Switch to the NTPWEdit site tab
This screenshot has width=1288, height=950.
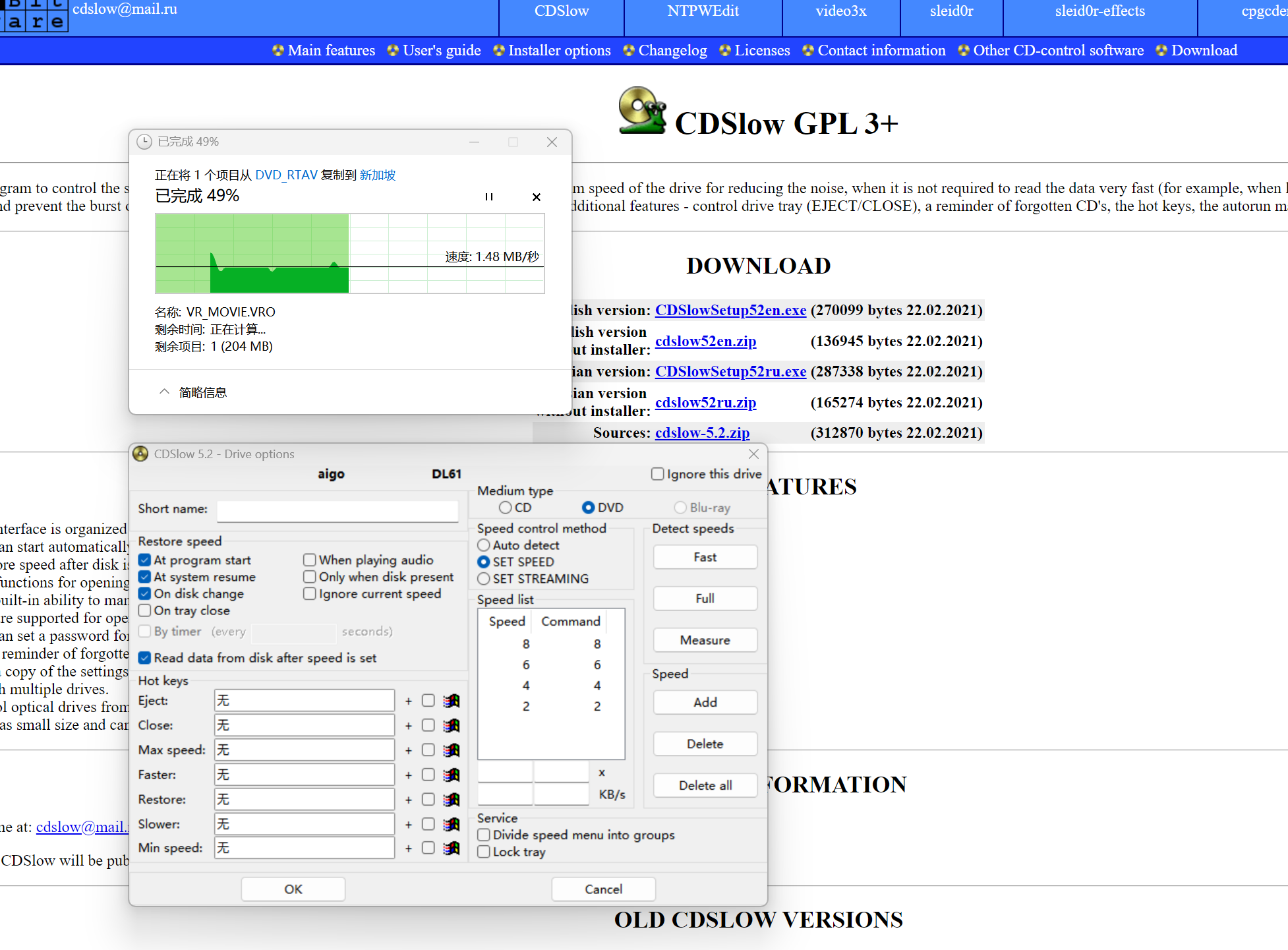tap(703, 11)
